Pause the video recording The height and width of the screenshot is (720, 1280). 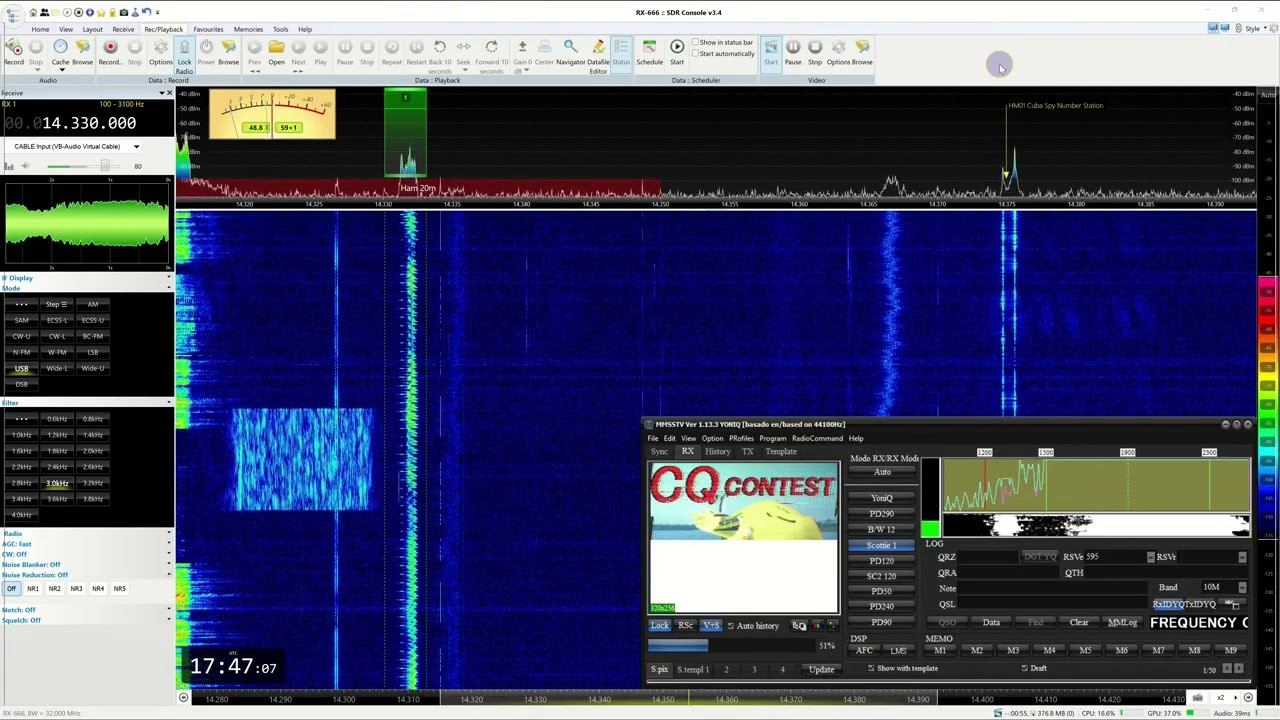tap(792, 48)
